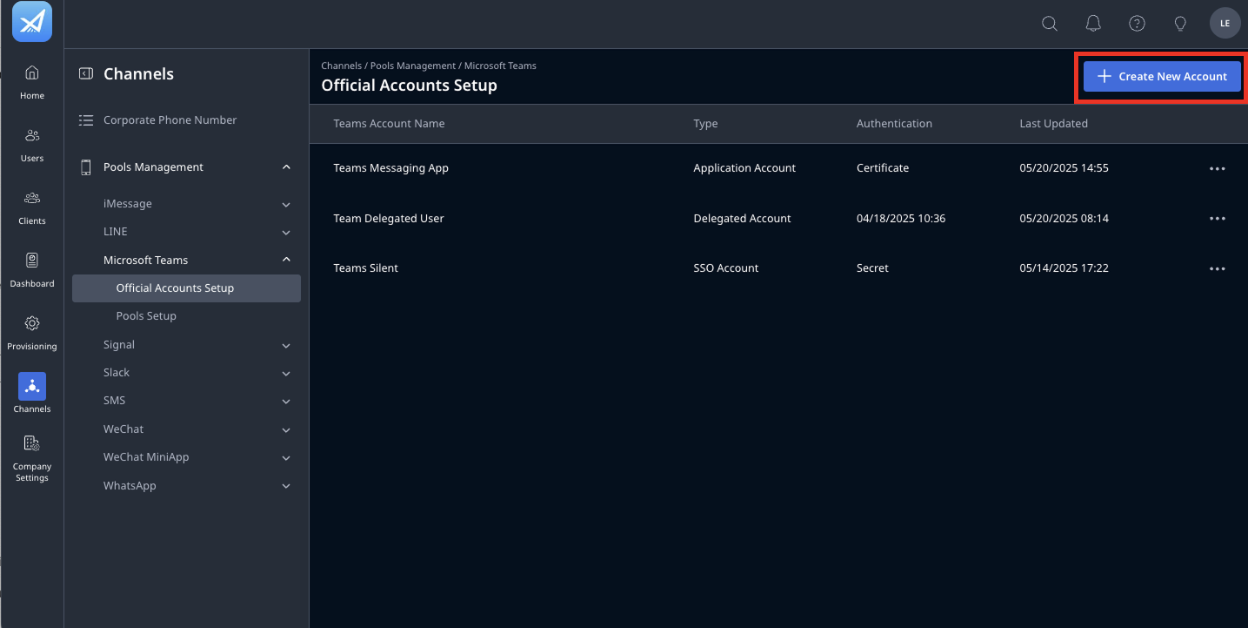
Task: Open the Provisioning gear icon
Action: click(x=32, y=332)
